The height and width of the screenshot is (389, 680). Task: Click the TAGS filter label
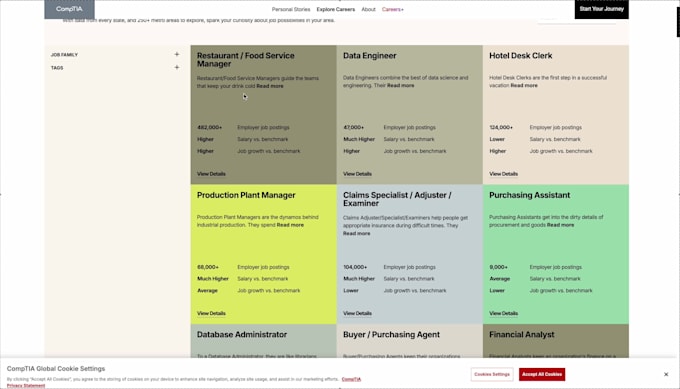pos(57,68)
